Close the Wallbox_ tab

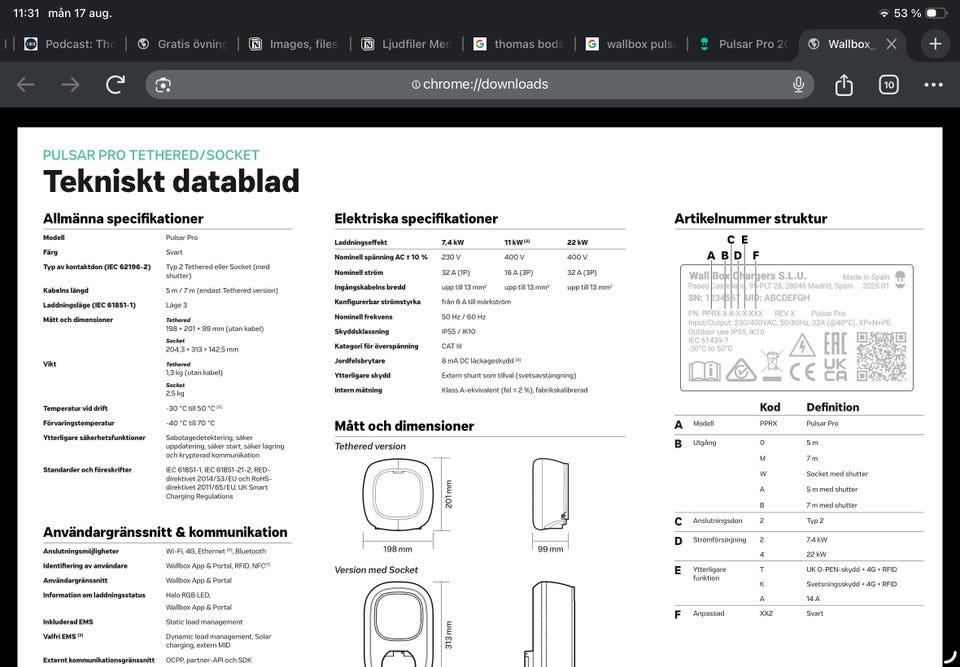pos(891,44)
